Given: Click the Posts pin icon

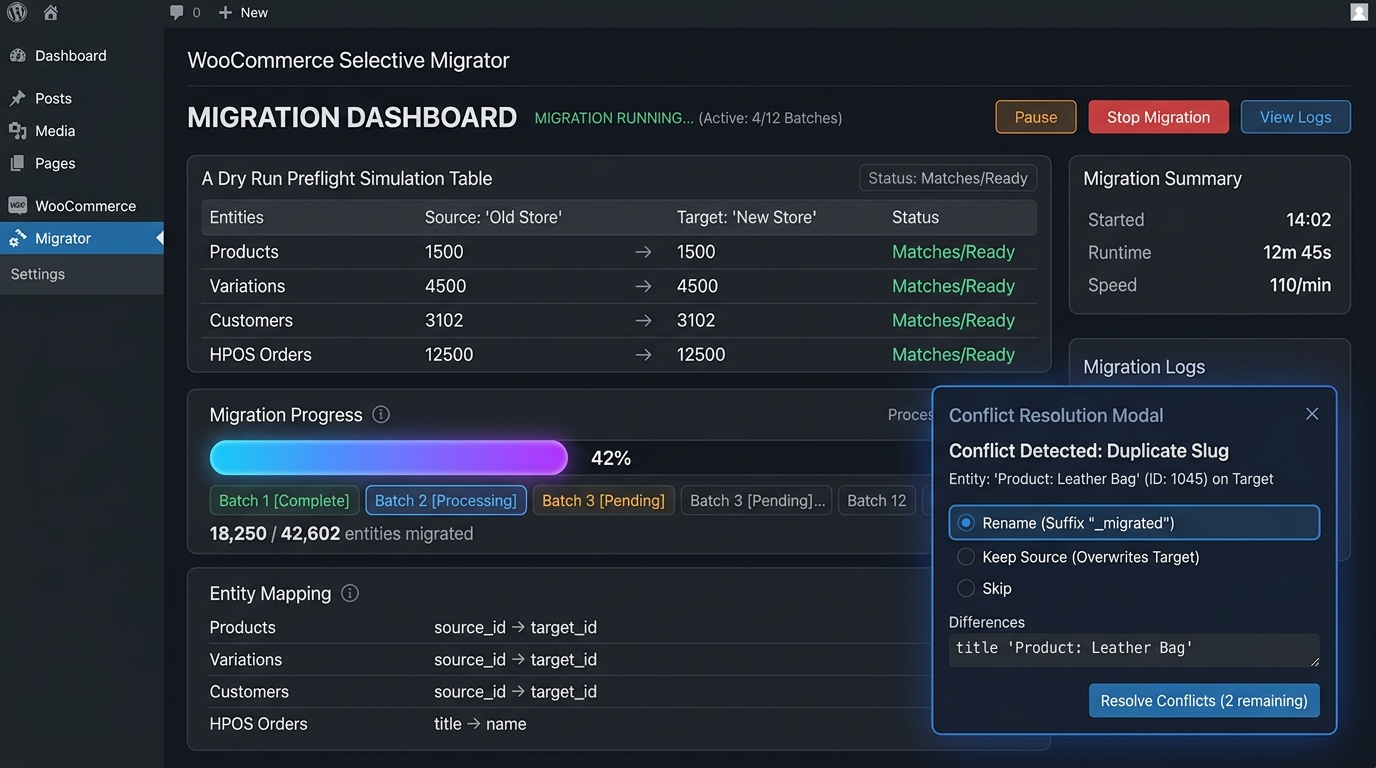Looking at the screenshot, I should [18, 98].
